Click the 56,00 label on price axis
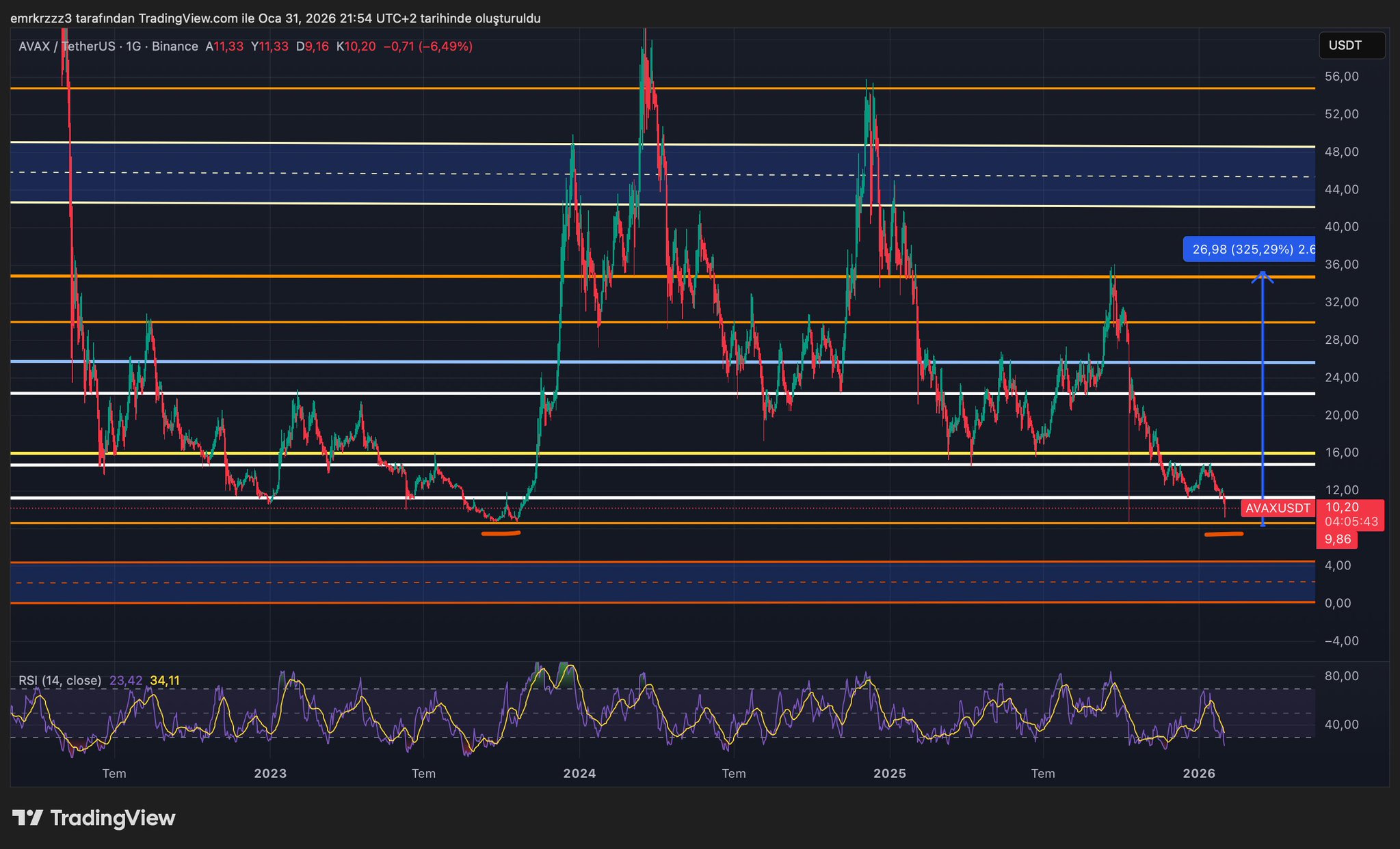Image resolution: width=1400 pixels, height=849 pixels. point(1341,77)
